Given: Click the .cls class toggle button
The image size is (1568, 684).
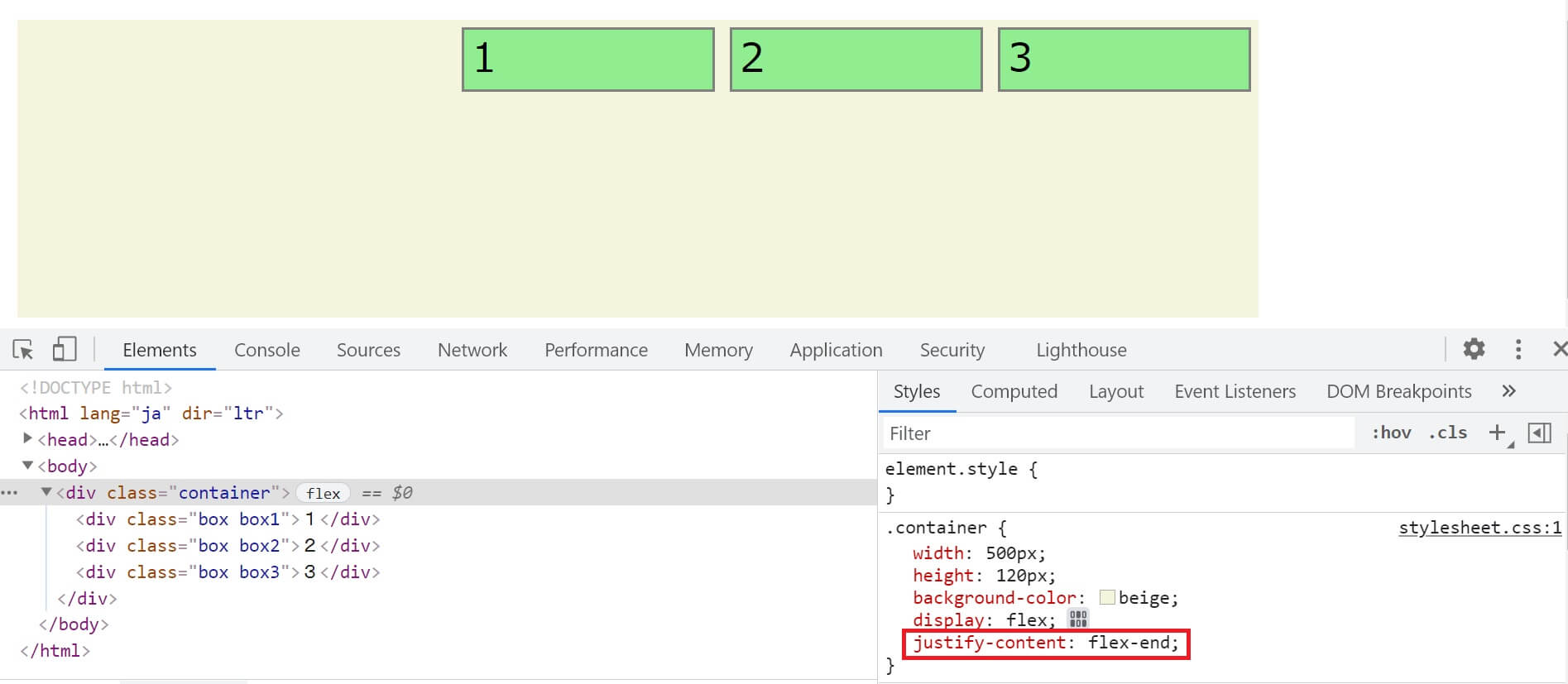Looking at the screenshot, I should coord(1447,433).
